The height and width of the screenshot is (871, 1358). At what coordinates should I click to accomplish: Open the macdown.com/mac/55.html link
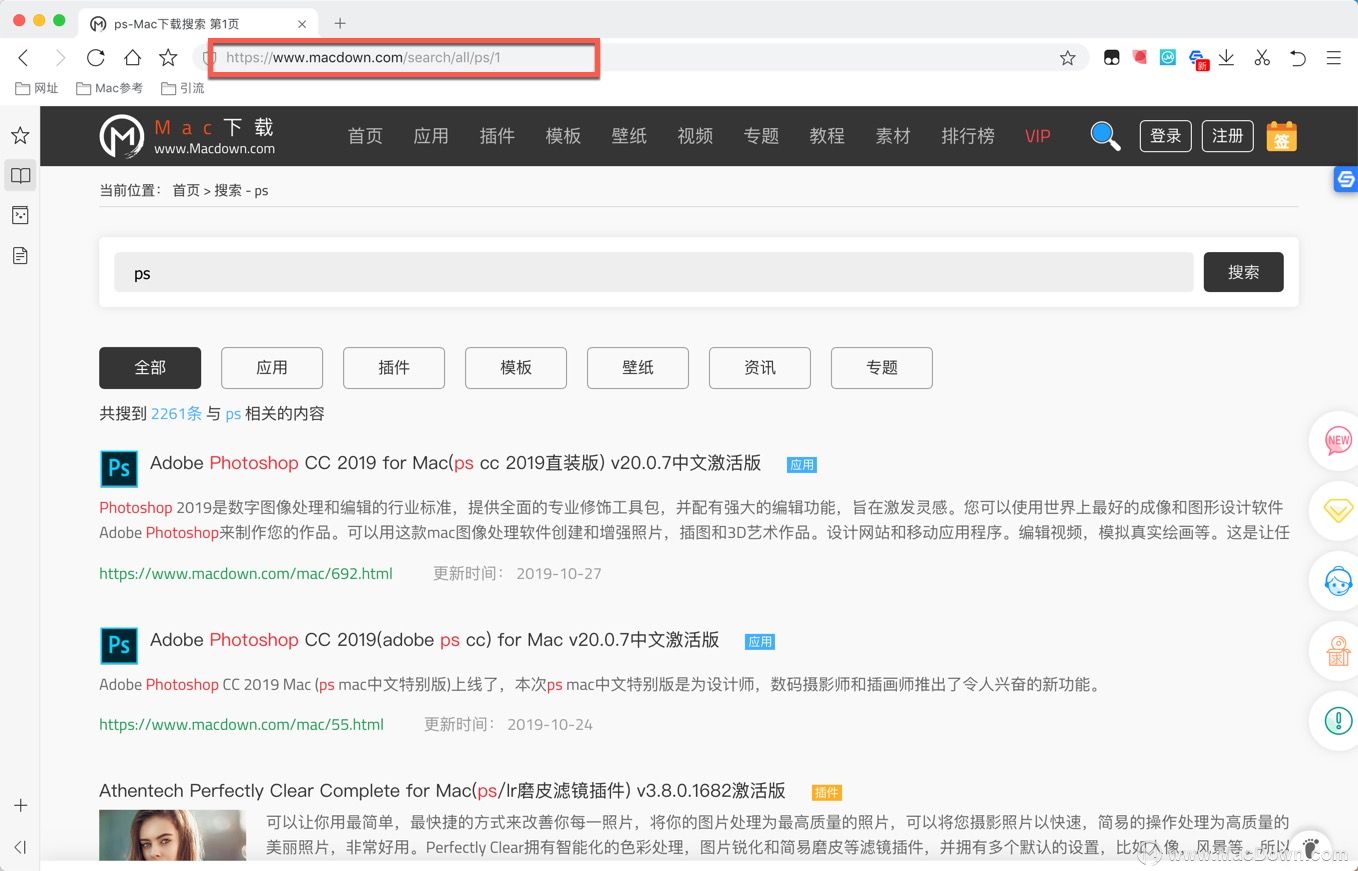(x=241, y=724)
